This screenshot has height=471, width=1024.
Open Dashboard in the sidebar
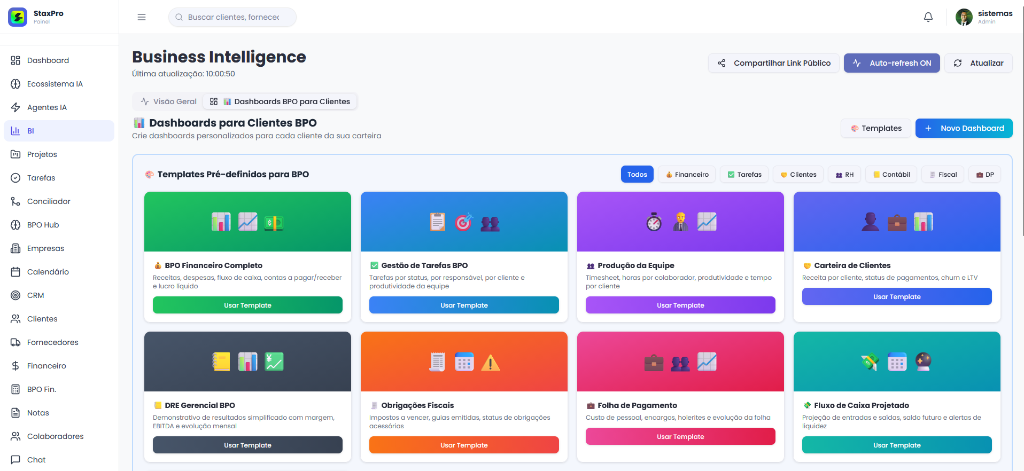pyautogui.click(x=59, y=60)
